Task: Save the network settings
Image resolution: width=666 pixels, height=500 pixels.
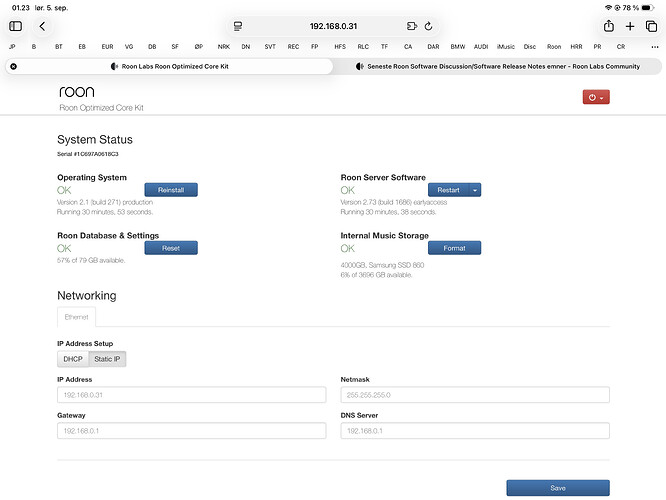Action: (558, 488)
